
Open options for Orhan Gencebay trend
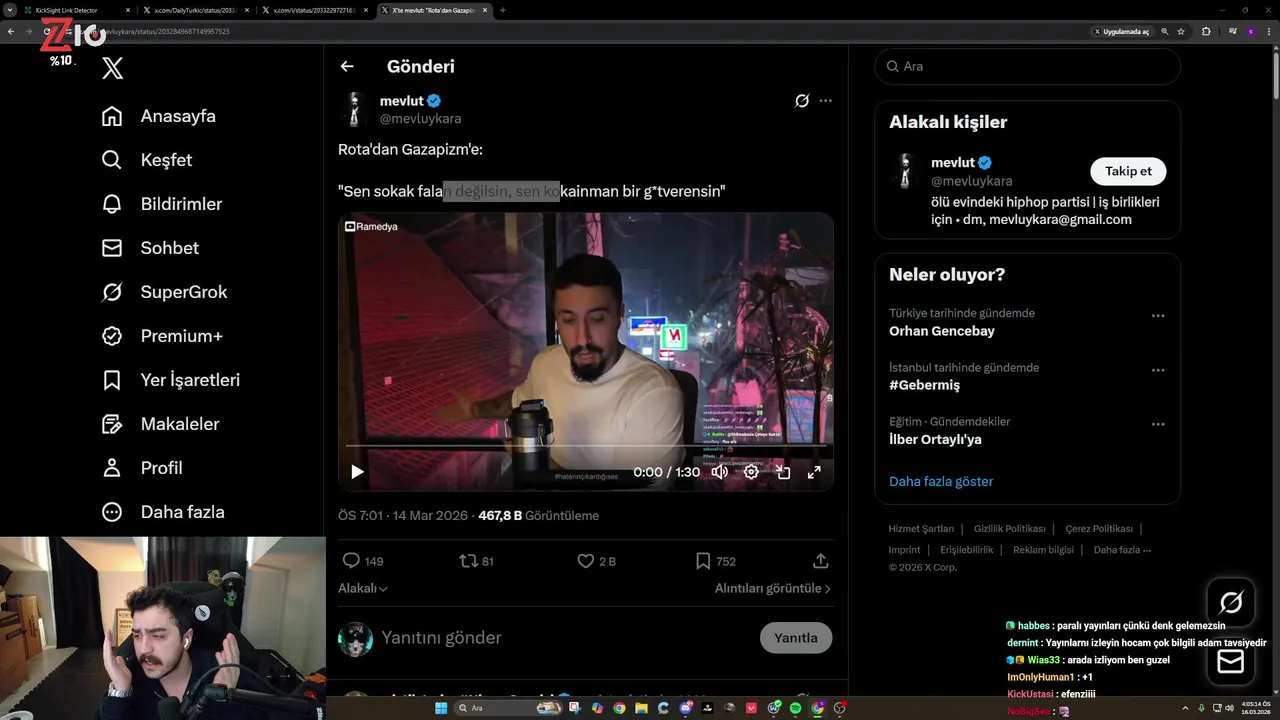point(1158,316)
